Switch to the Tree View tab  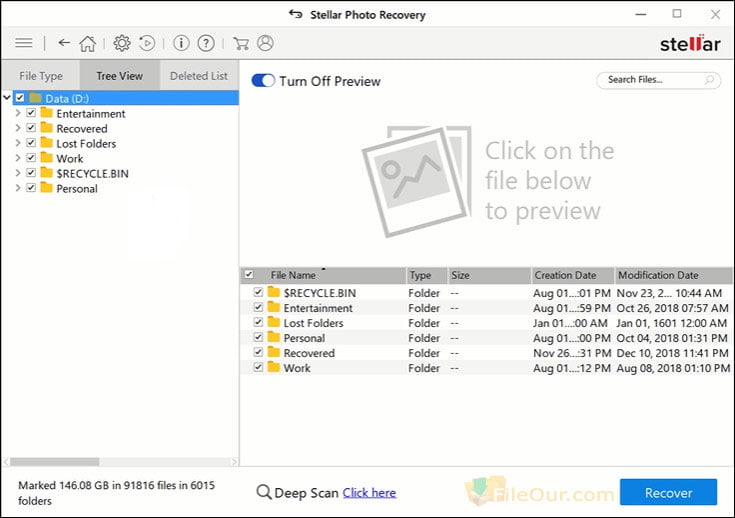[120, 75]
